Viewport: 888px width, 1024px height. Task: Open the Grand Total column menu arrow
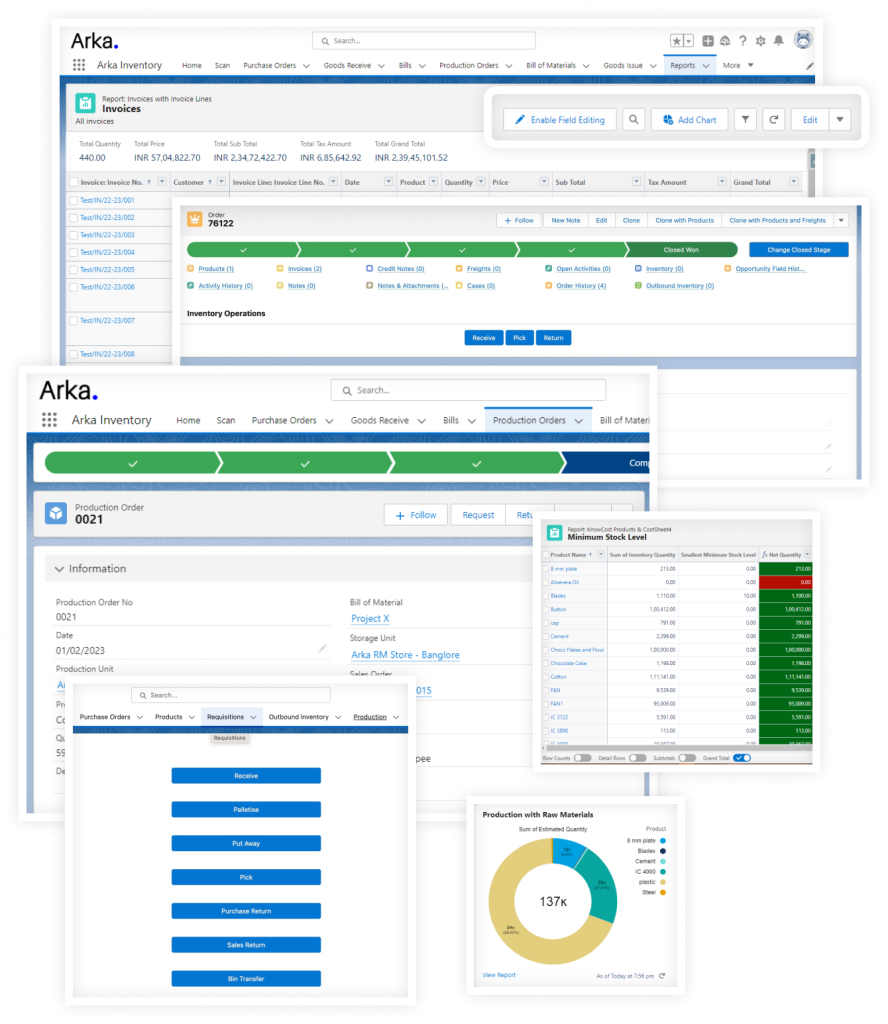tap(793, 182)
